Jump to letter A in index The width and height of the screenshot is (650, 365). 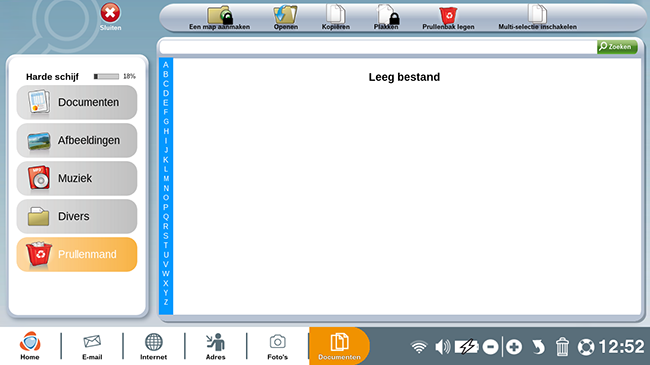pos(166,65)
